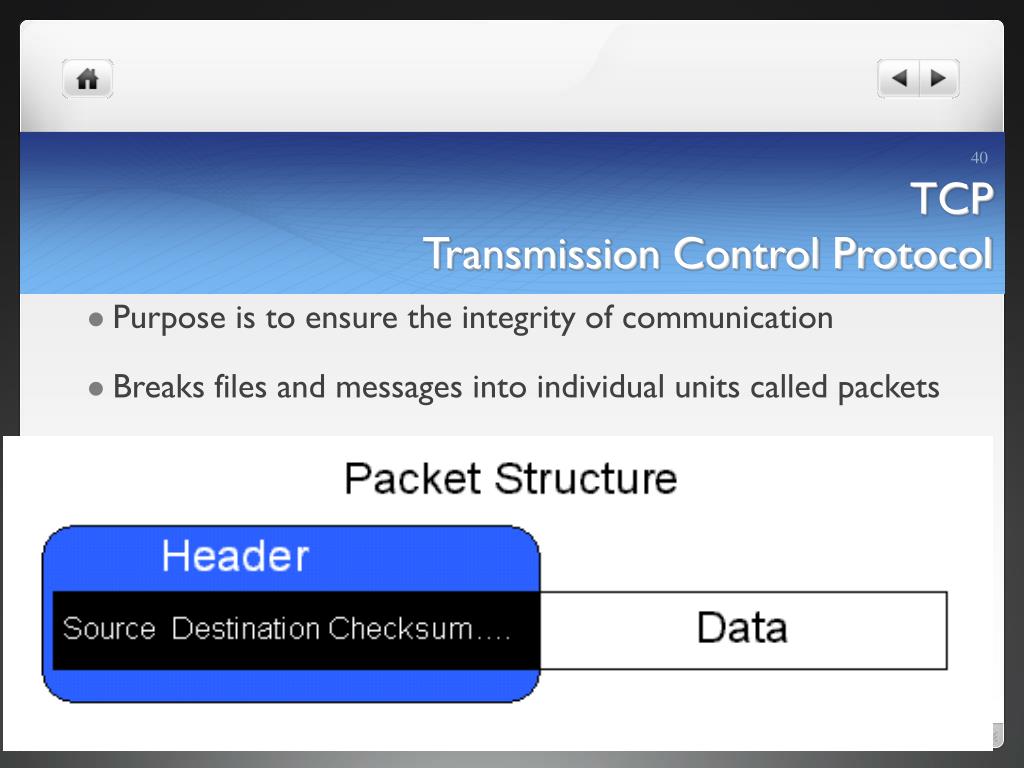Click the word Structure in diagram title

[586, 478]
